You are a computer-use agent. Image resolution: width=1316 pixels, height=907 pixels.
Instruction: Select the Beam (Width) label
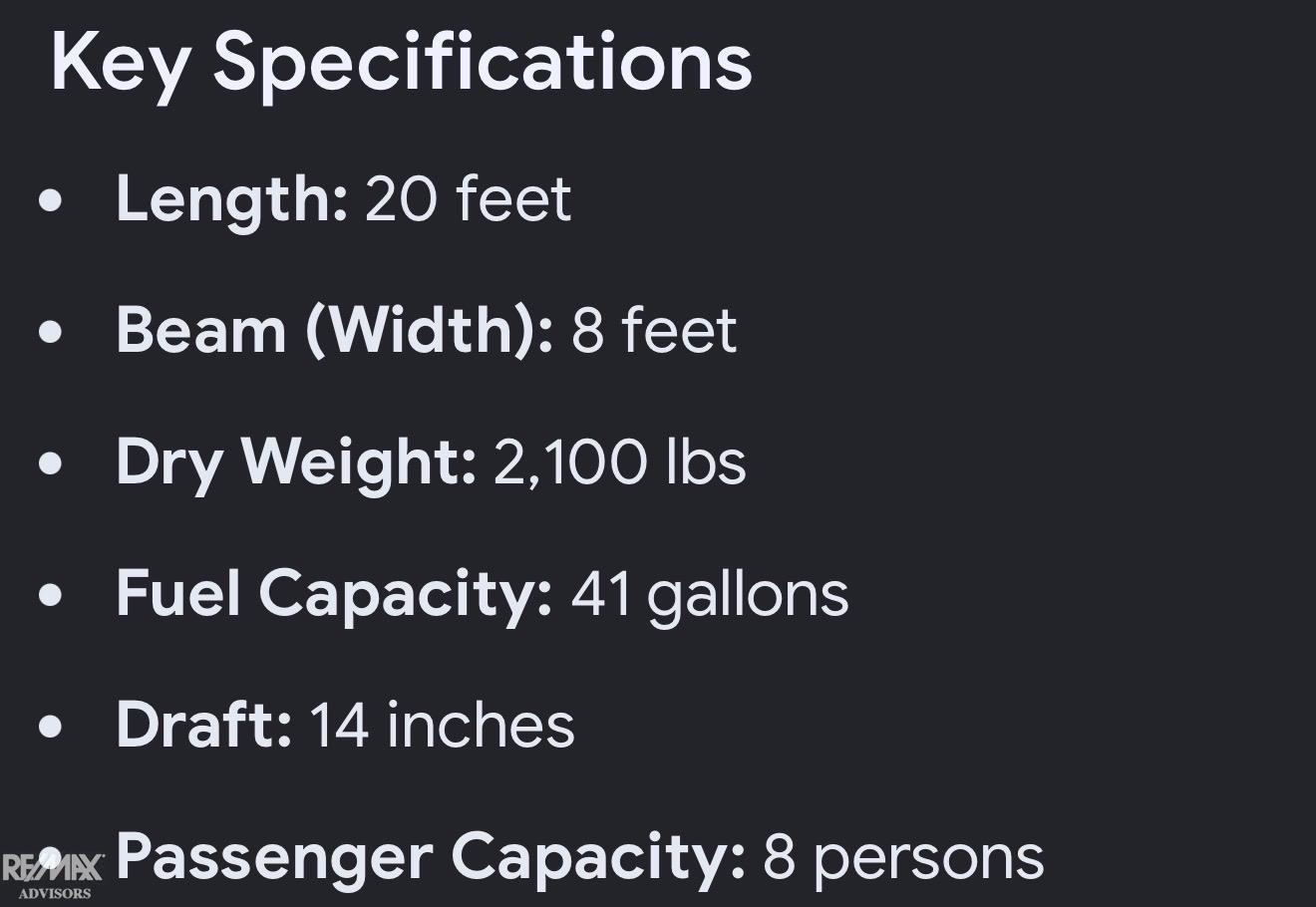click(334, 330)
